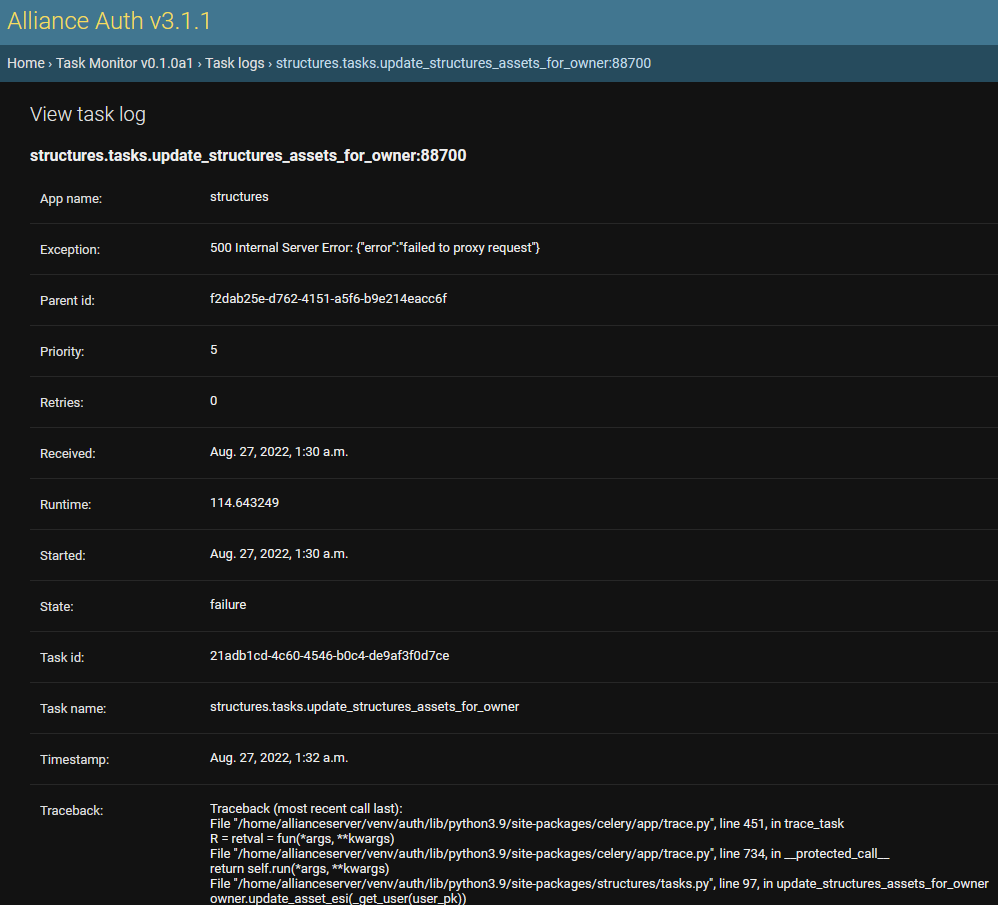
Task: Select the line Traceback (most recent call last)
Action: tap(306, 808)
